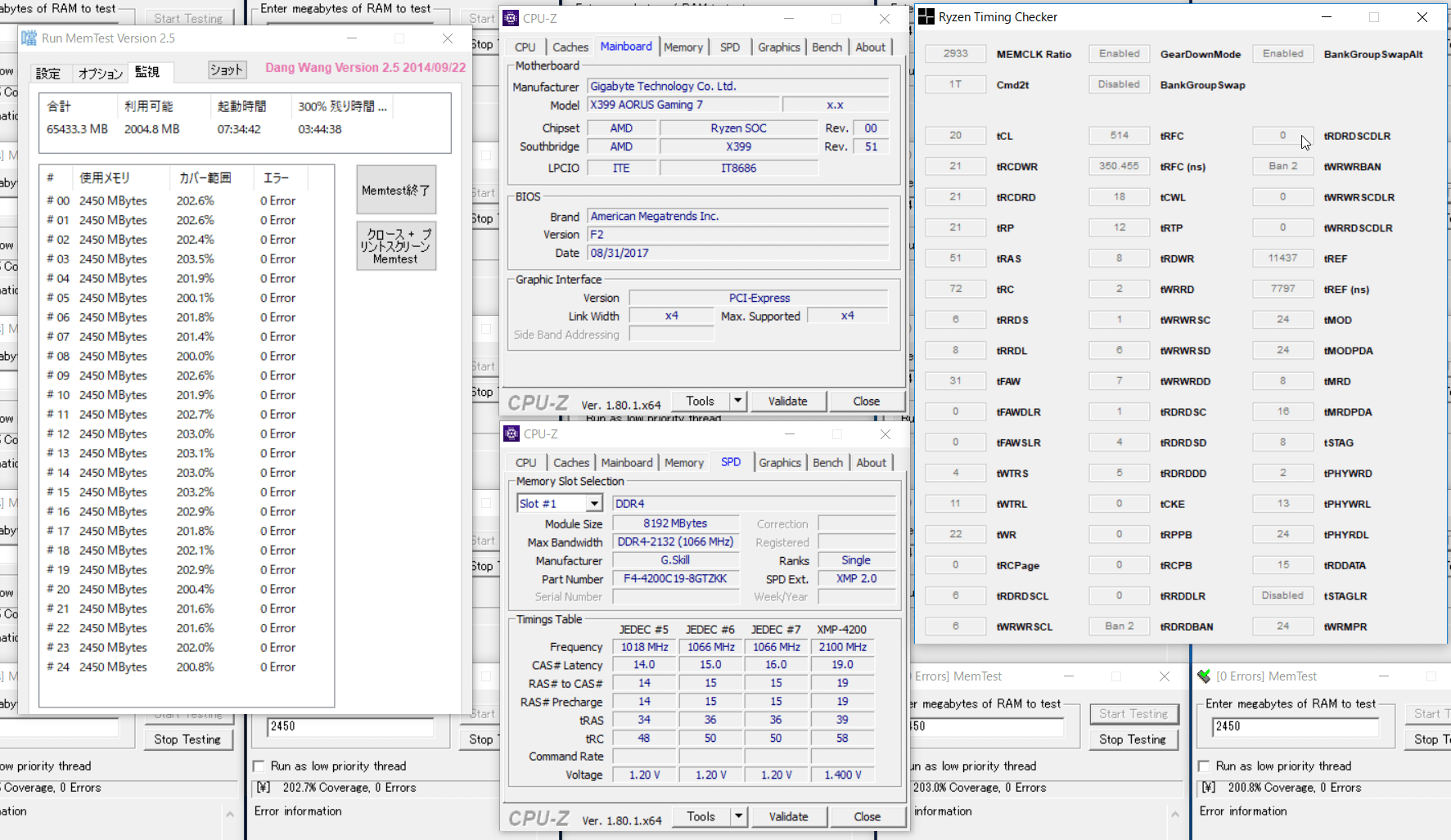Click the tCL value box showing 20
Image resolution: width=1451 pixels, height=840 pixels.
pyautogui.click(x=955, y=136)
